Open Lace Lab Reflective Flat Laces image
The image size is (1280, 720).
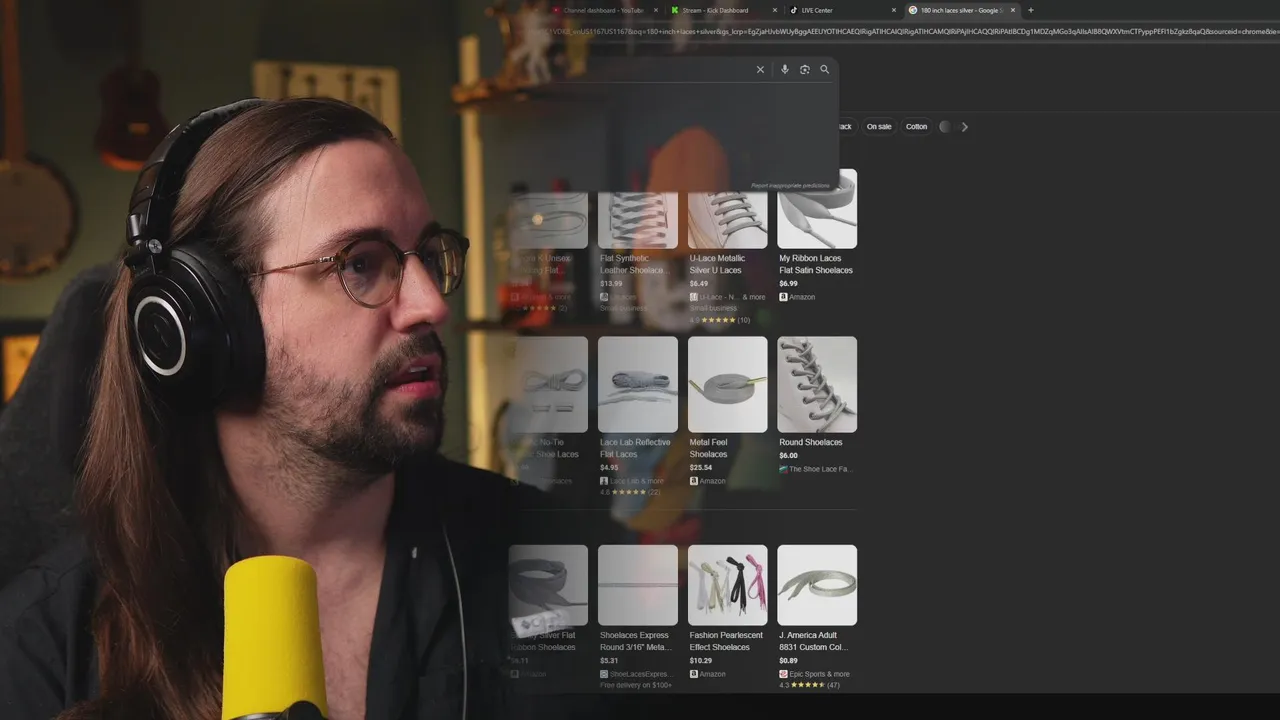coord(638,384)
